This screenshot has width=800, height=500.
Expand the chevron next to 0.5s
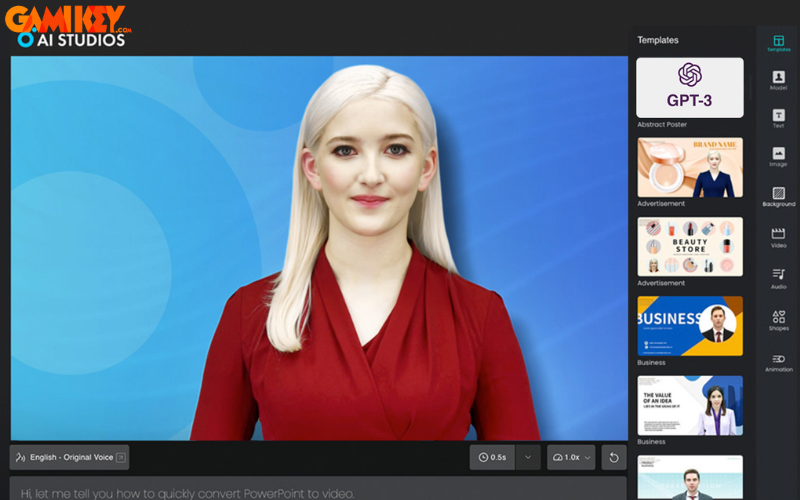point(529,457)
